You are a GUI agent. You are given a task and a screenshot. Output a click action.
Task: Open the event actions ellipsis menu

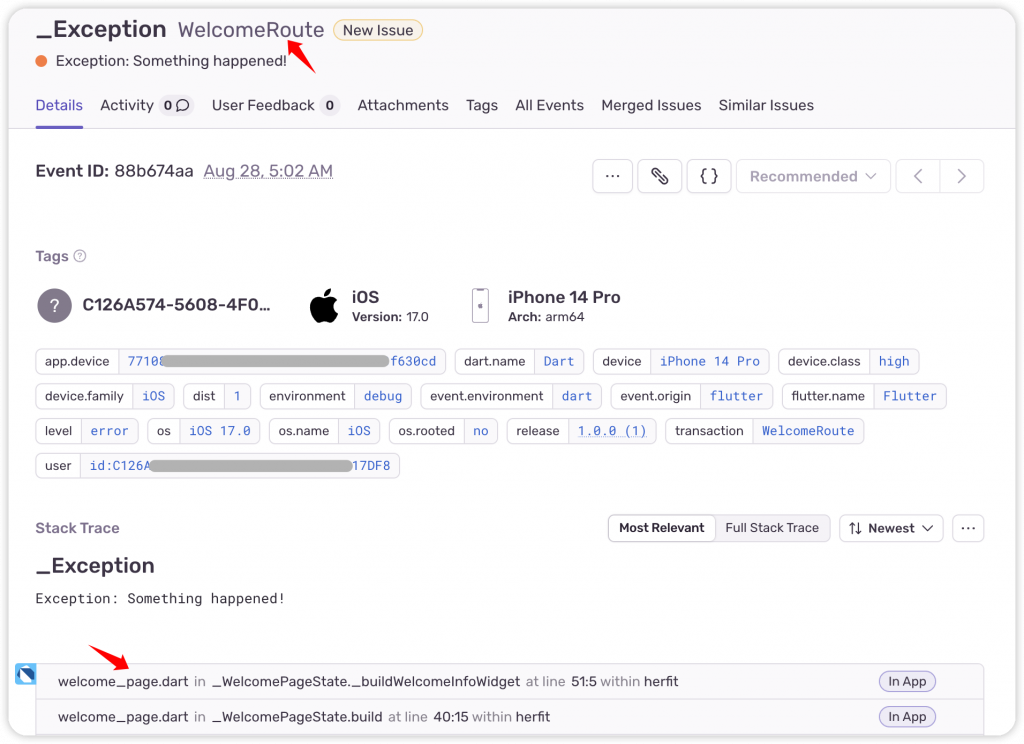612,176
